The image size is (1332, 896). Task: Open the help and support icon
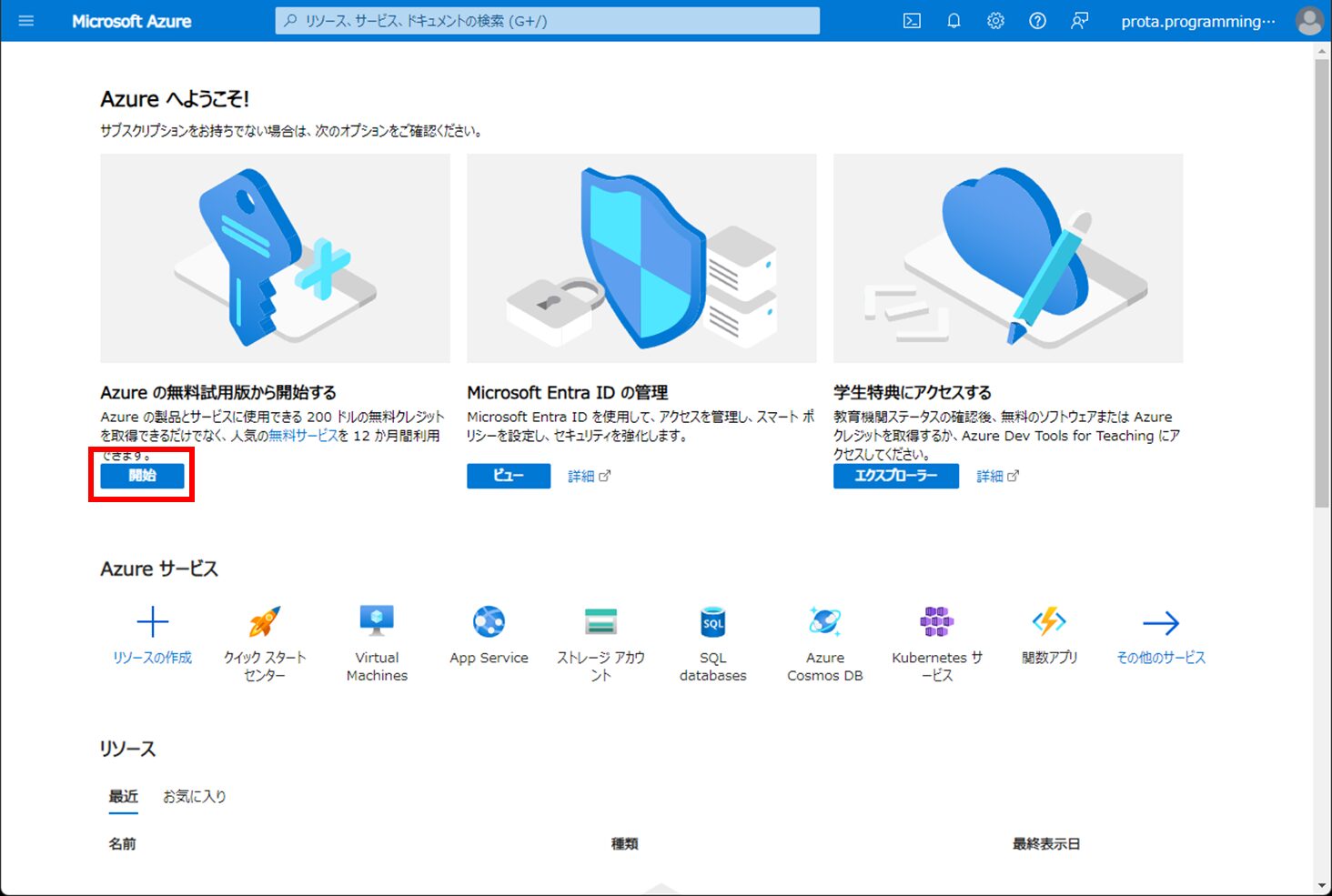coord(1036,20)
